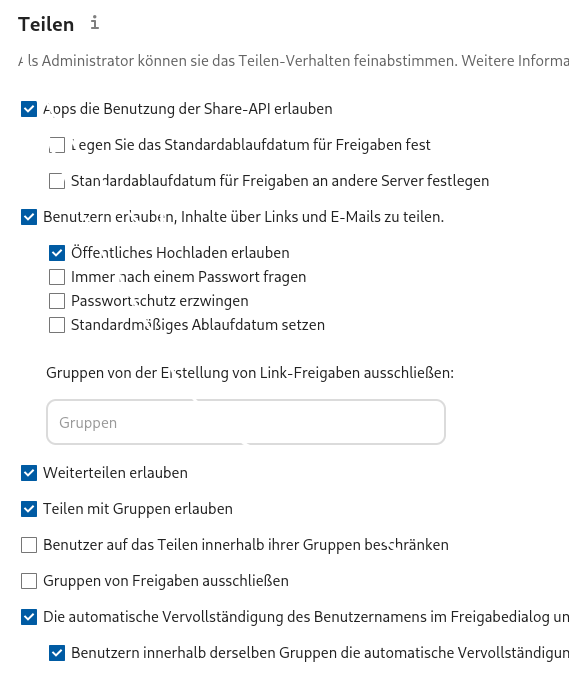Viewport: 569px width, 680px height.
Task: Open the info icon next to Teilen
Action: click(95, 23)
